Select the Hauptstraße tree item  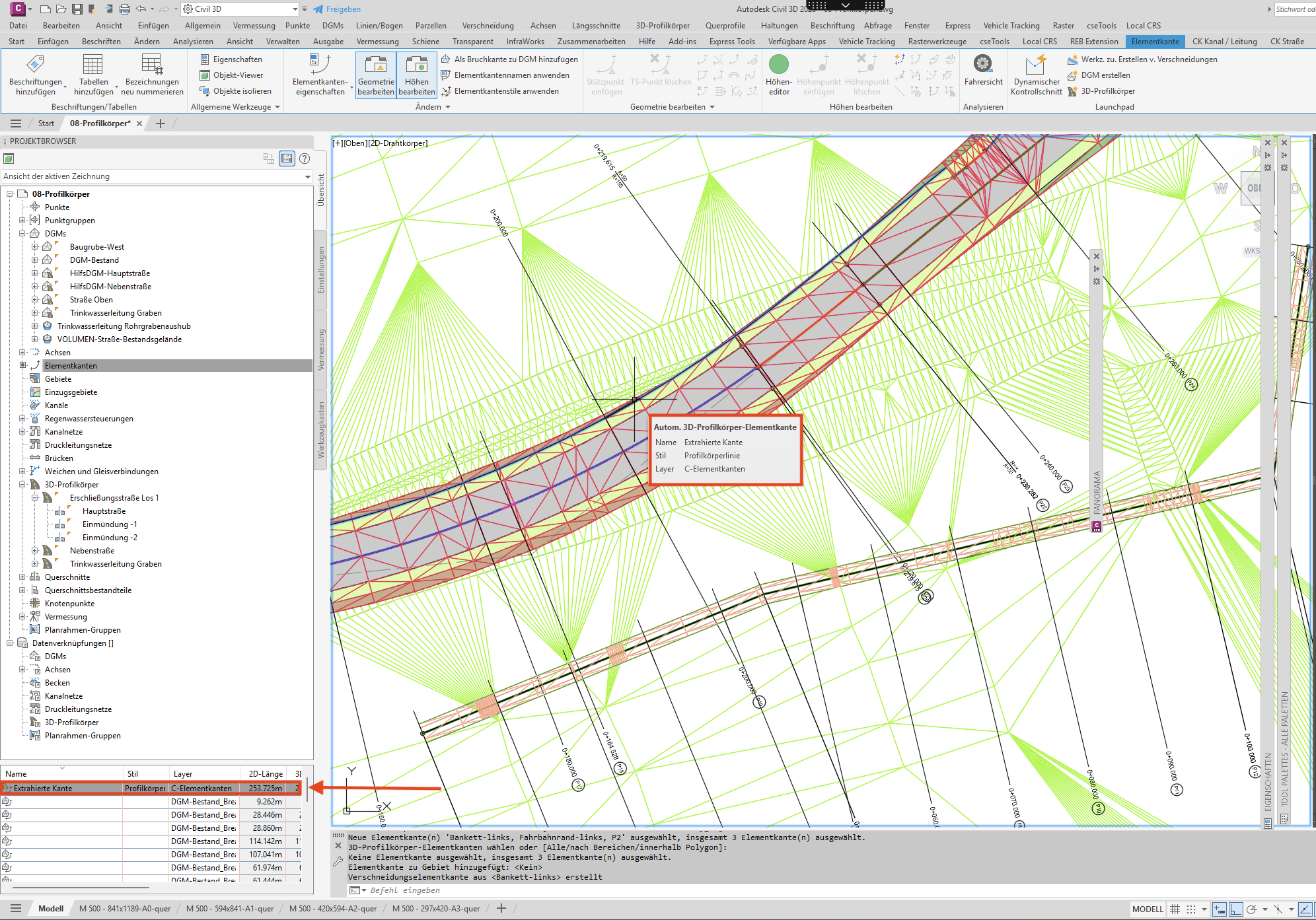[104, 511]
